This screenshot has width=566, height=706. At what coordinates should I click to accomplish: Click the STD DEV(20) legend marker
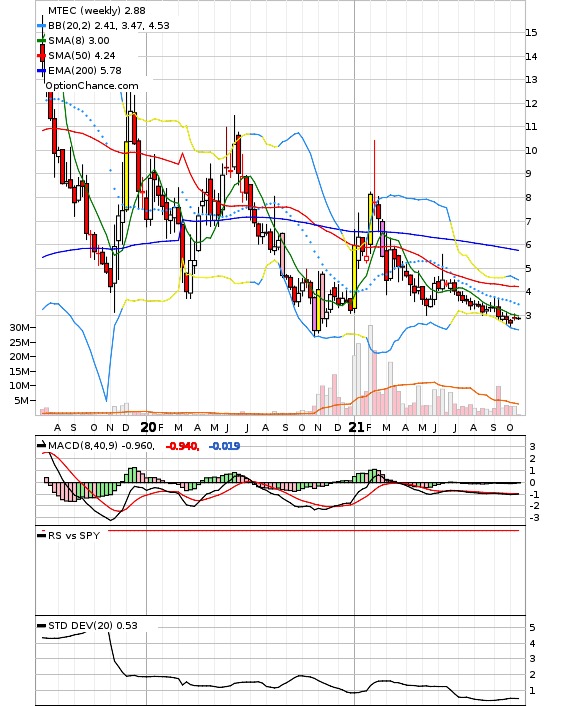(41, 625)
